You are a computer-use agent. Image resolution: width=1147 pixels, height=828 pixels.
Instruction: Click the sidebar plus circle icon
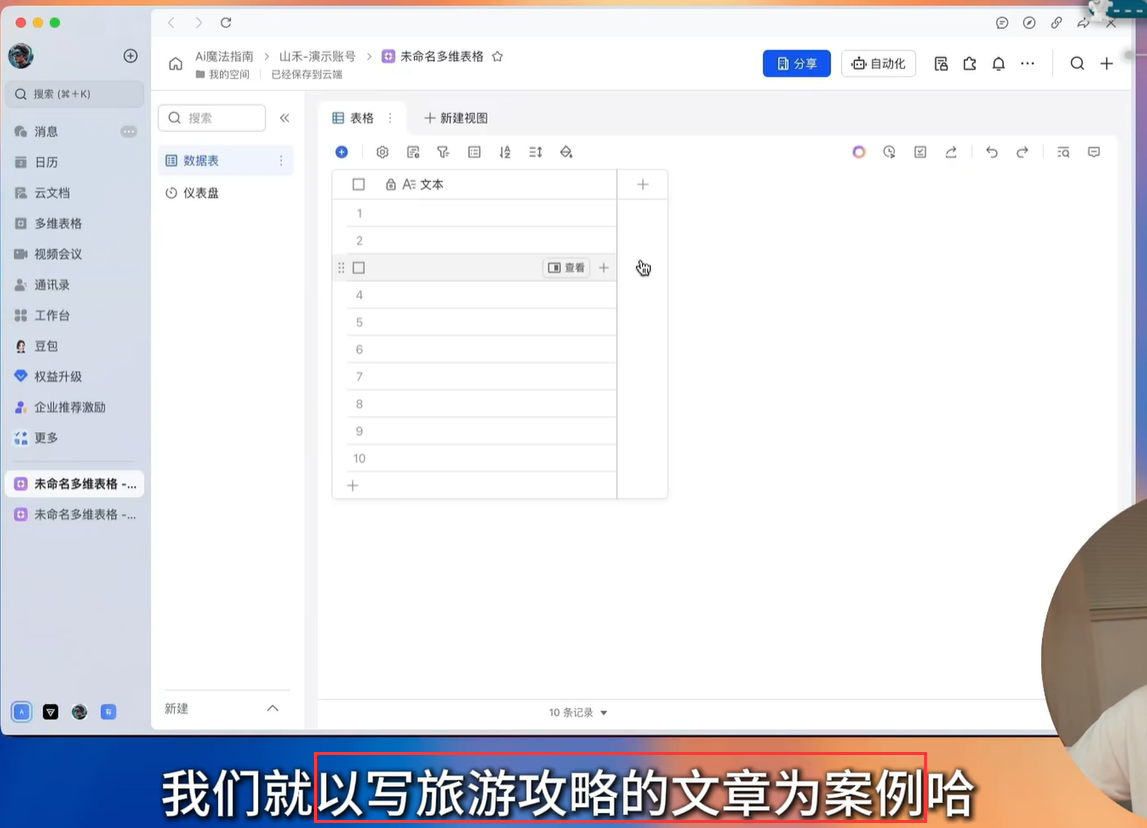click(130, 56)
